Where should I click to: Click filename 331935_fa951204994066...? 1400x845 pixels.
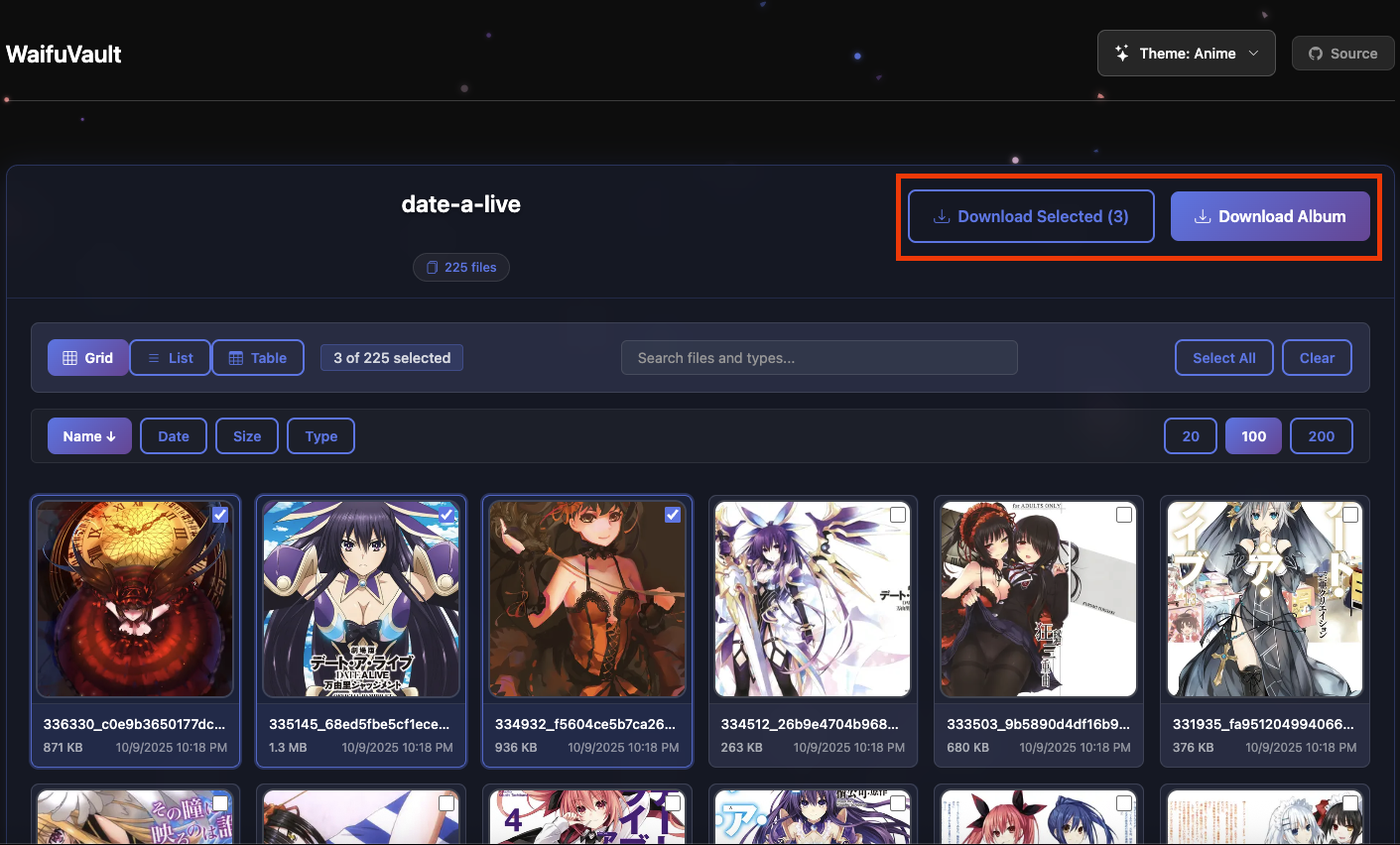tap(1263, 724)
